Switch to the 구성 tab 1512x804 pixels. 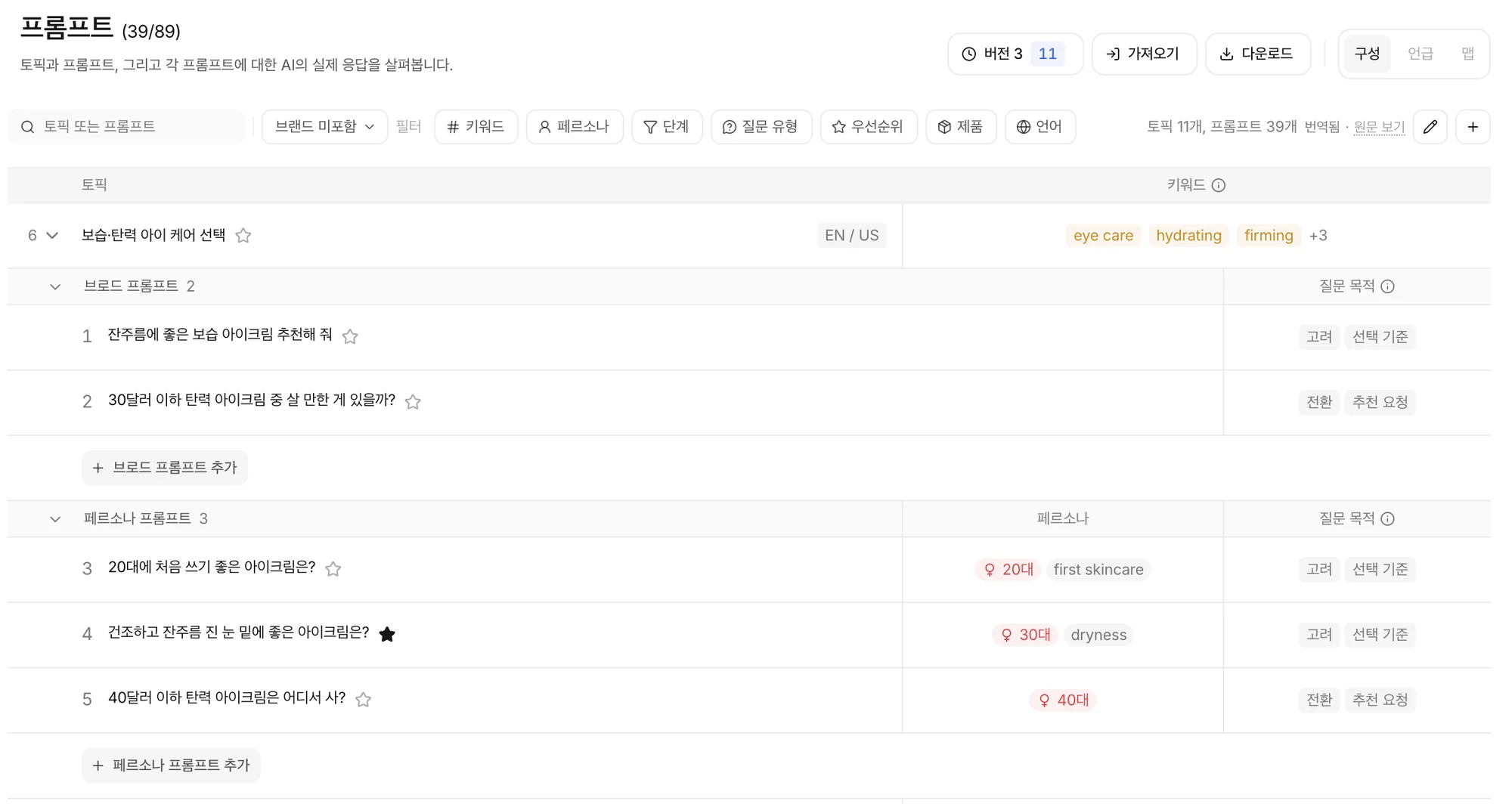click(1367, 54)
